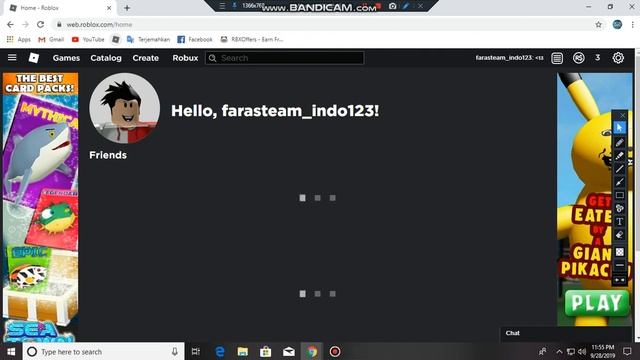Select the Bandicam eraser tool
The image size is (640, 360).
[x=619, y=235]
